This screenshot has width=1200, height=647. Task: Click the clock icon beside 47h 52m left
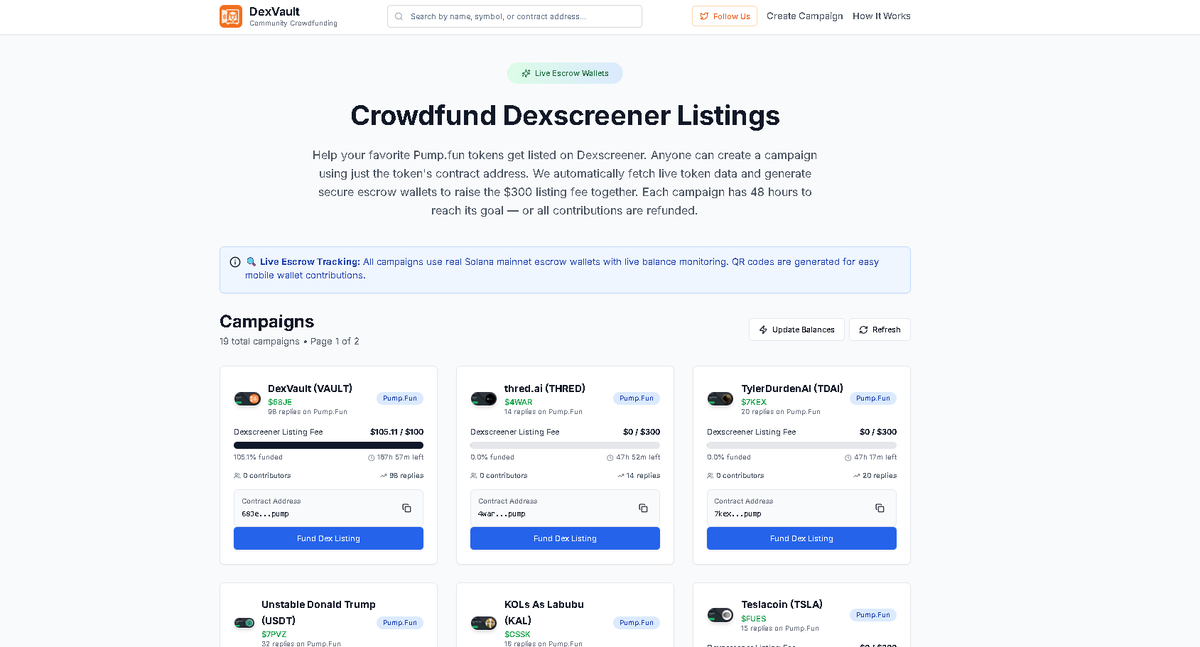pos(610,457)
